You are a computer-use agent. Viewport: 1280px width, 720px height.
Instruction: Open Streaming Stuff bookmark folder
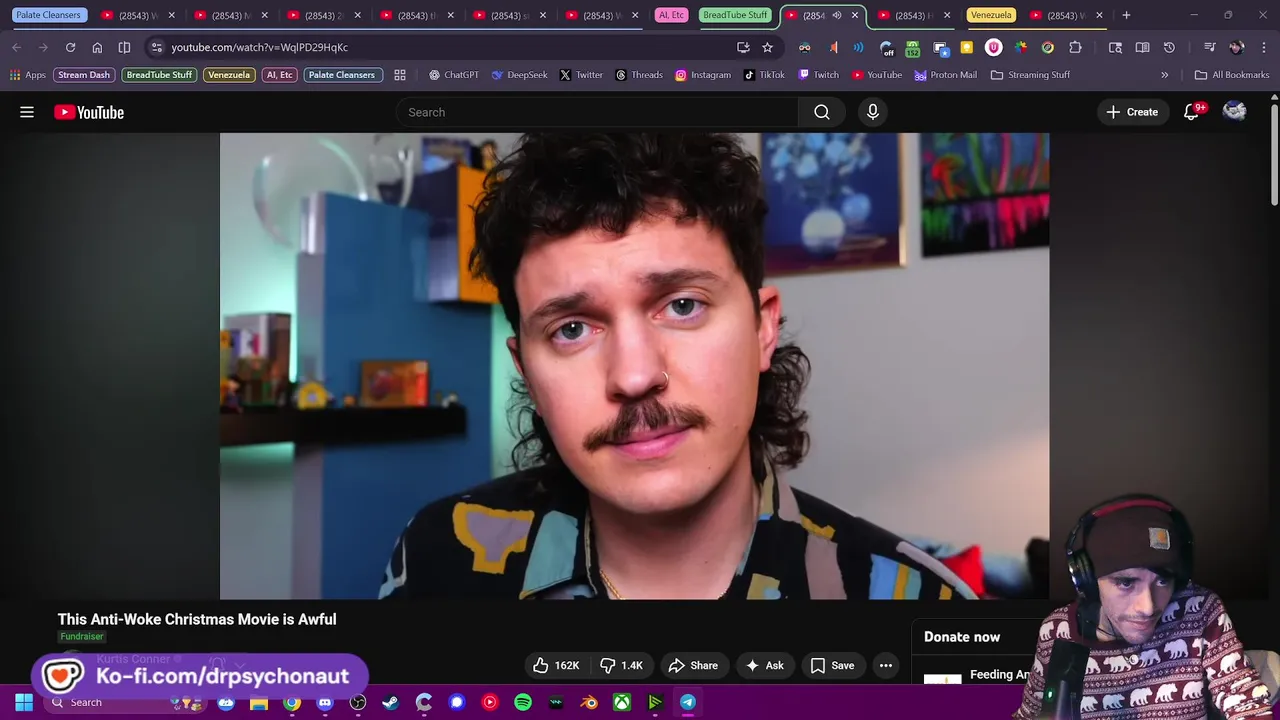1030,75
